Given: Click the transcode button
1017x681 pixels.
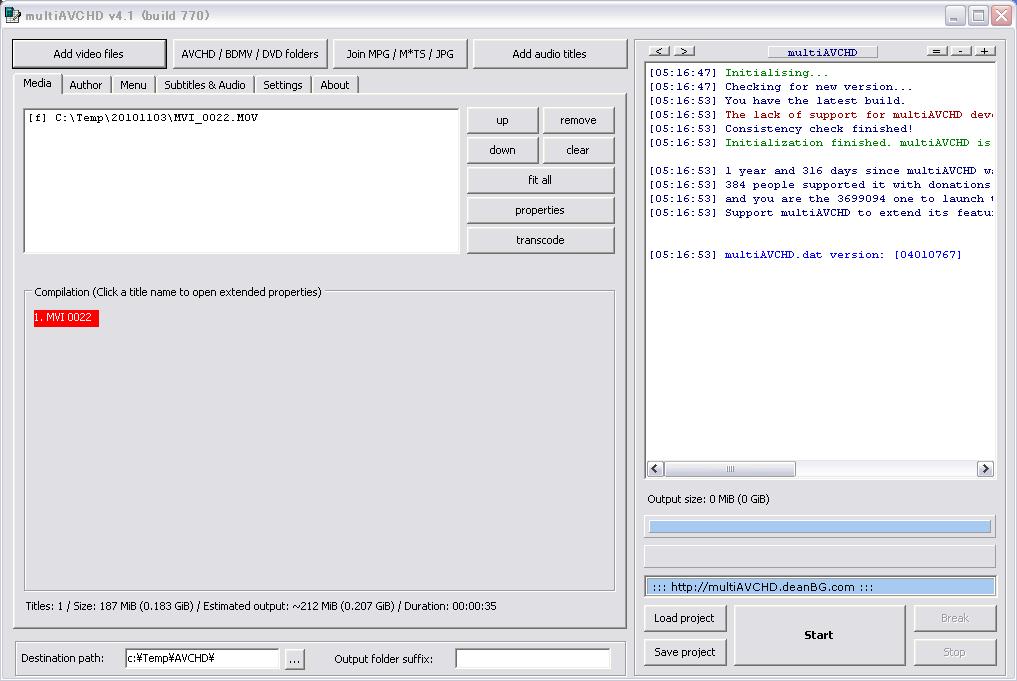Looking at the screenshot, I should point(540,240).
